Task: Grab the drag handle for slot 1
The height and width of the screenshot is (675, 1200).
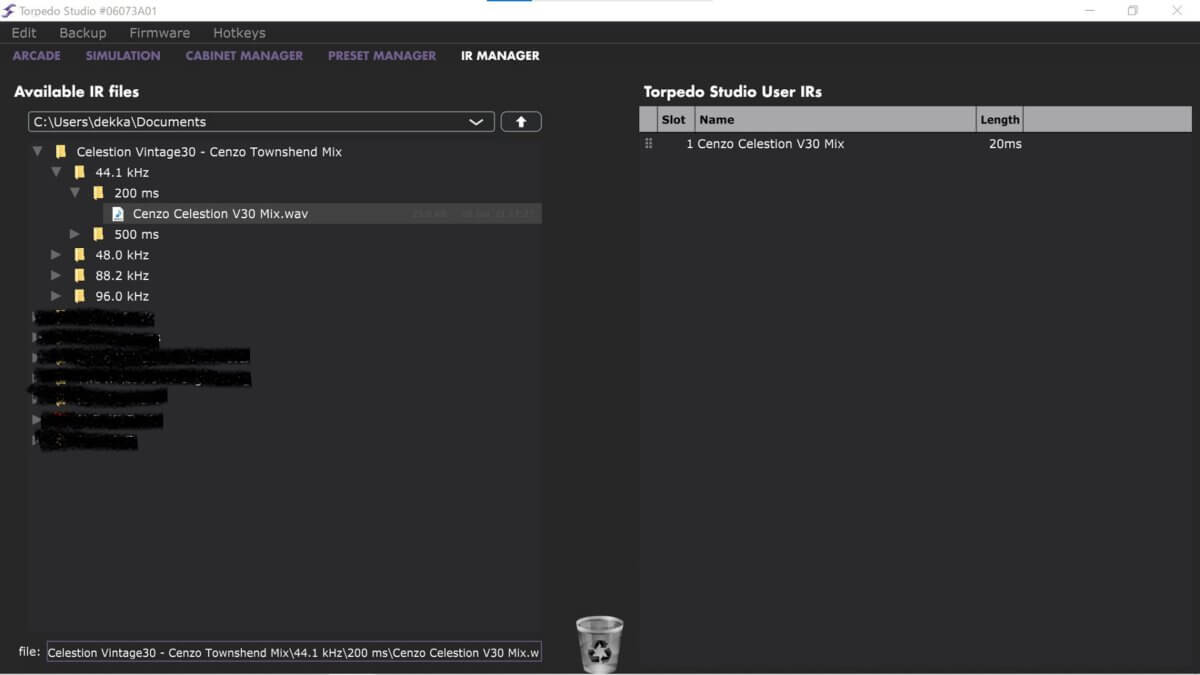Action: 648,144
